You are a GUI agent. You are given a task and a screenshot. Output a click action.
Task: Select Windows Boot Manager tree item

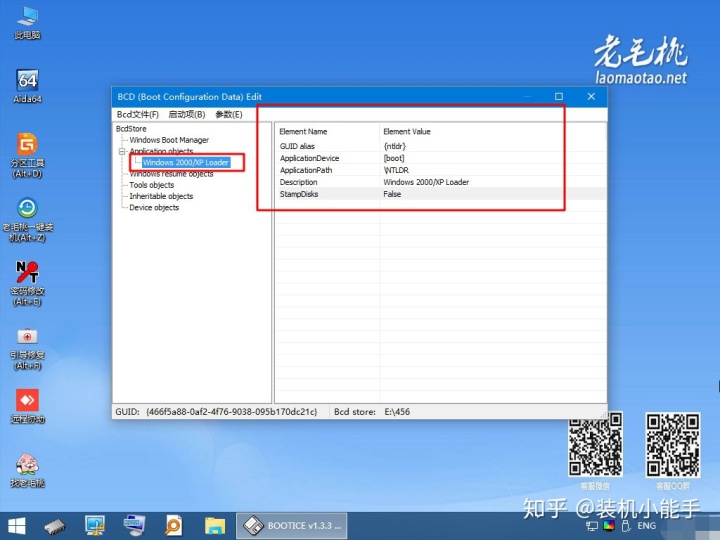tap(169, 140)
